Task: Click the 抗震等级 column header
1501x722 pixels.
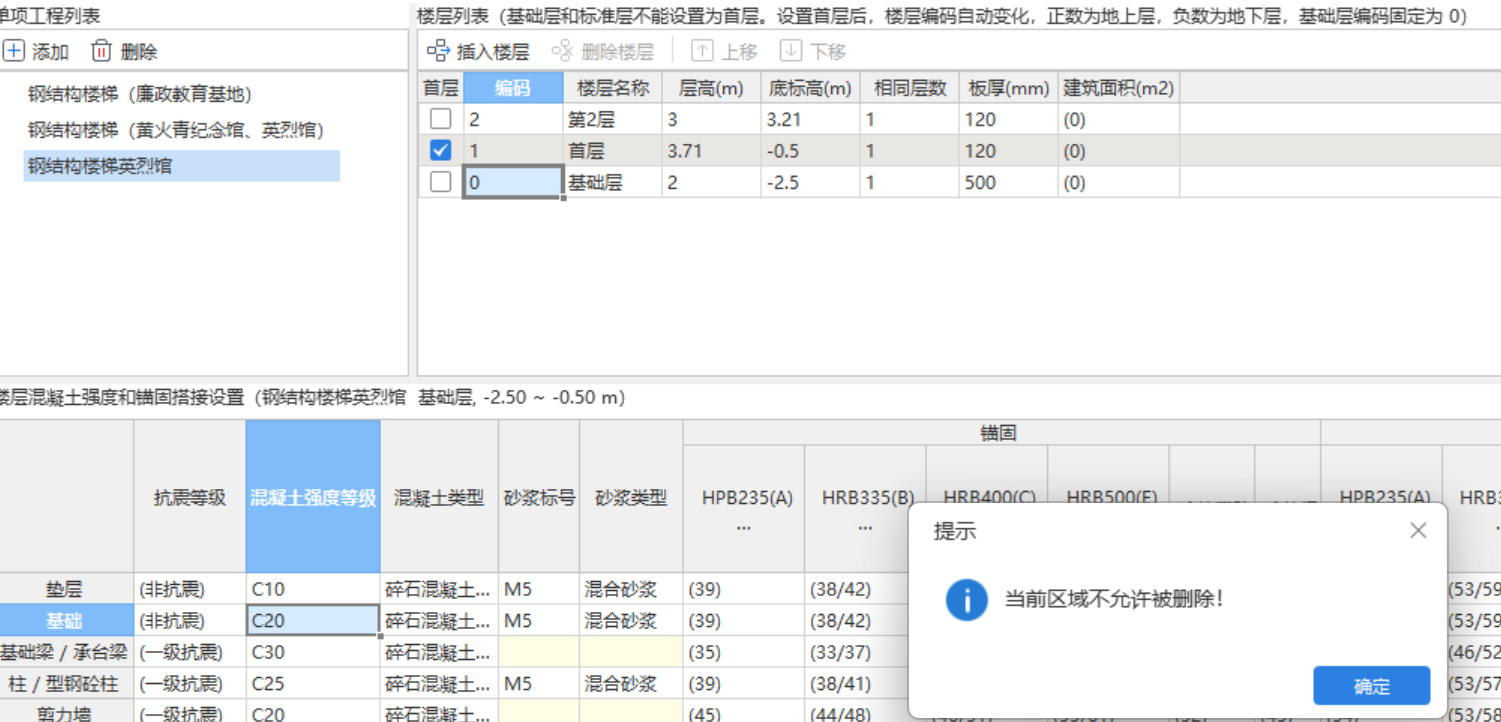Action: tap(190, 497)
